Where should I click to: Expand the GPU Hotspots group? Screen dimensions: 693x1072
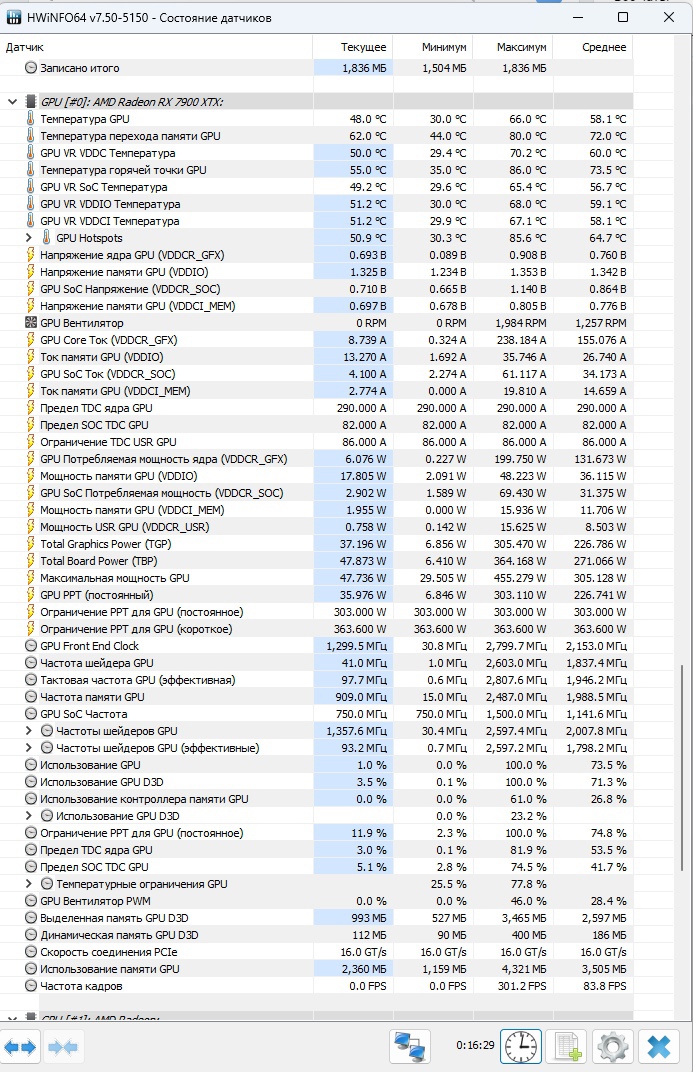click(x=29, y=238)
